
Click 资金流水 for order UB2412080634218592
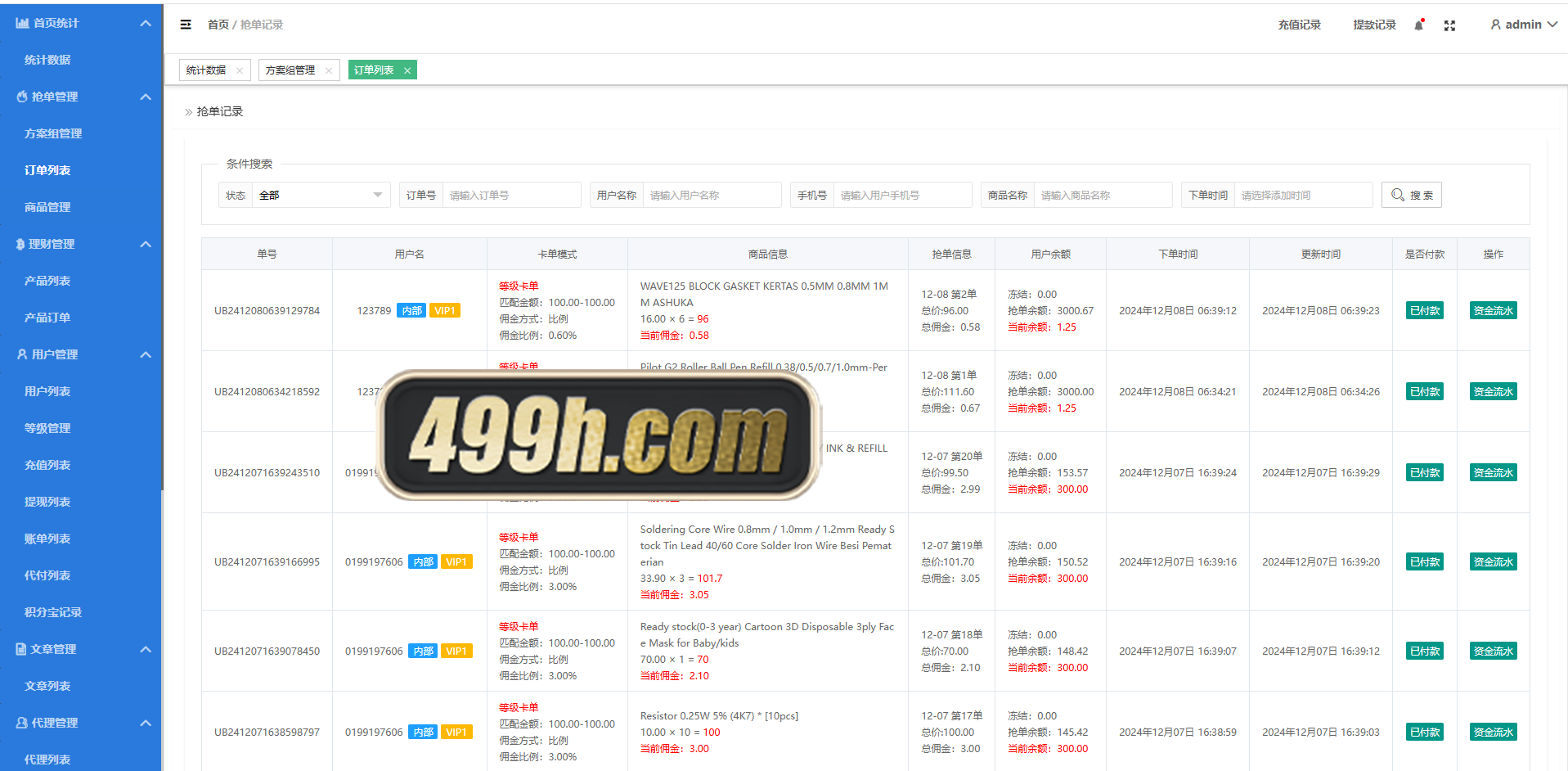tap(1494, 391)
